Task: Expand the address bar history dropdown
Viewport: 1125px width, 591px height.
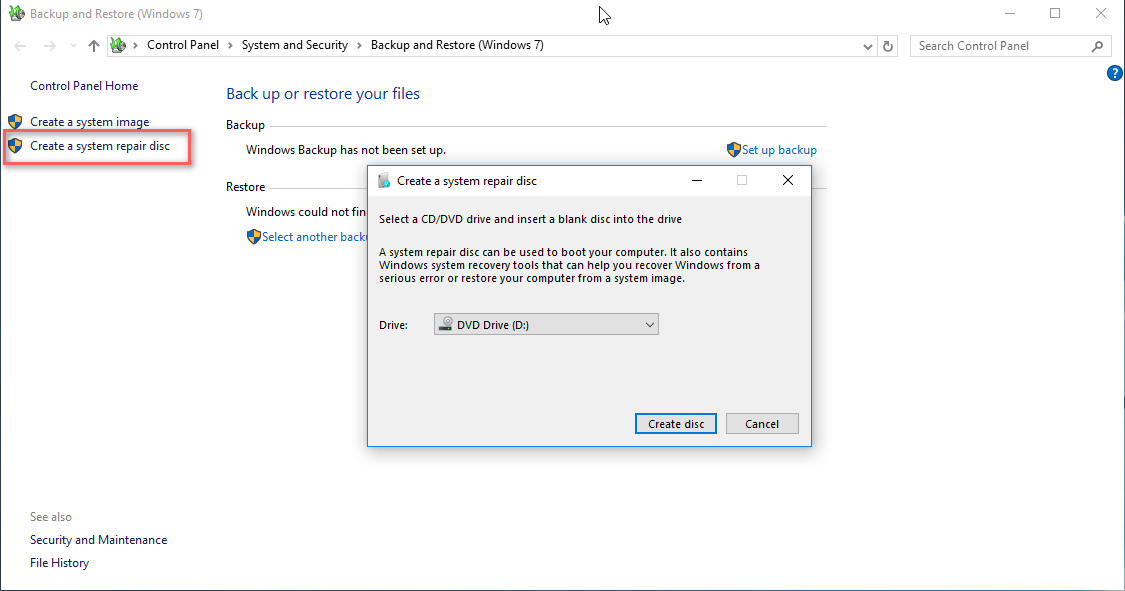Action: pyautogui.click(x=867, y=46)
